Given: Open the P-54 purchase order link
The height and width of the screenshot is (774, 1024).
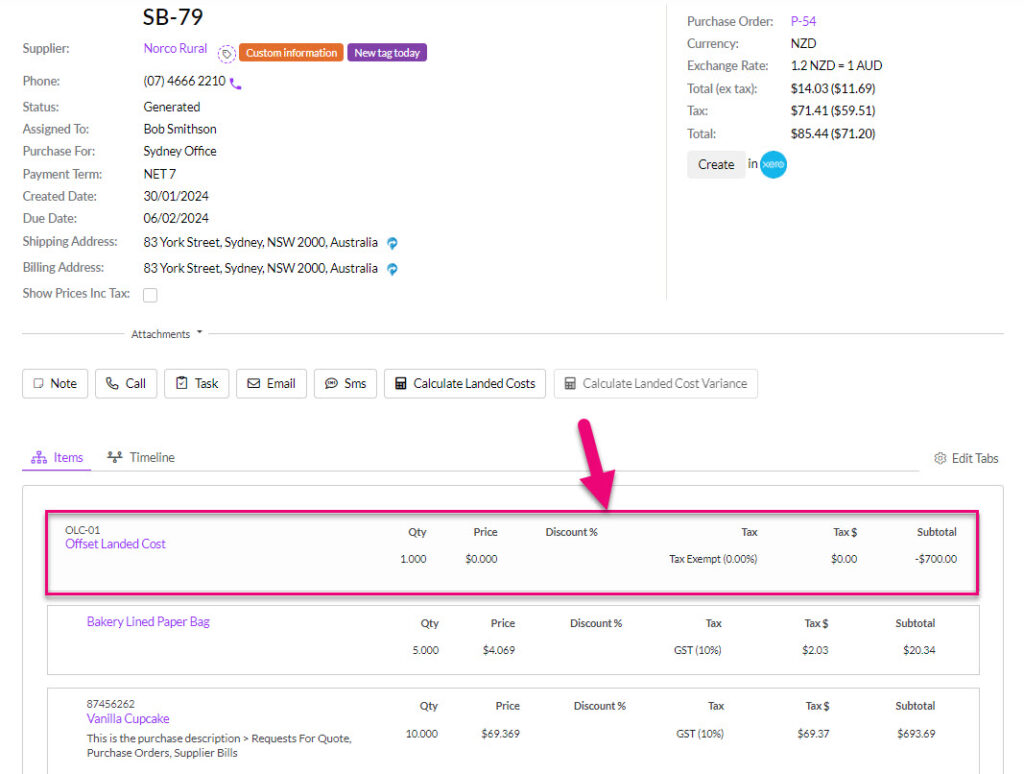Looking at the screenshot, I should coord(803,21).
